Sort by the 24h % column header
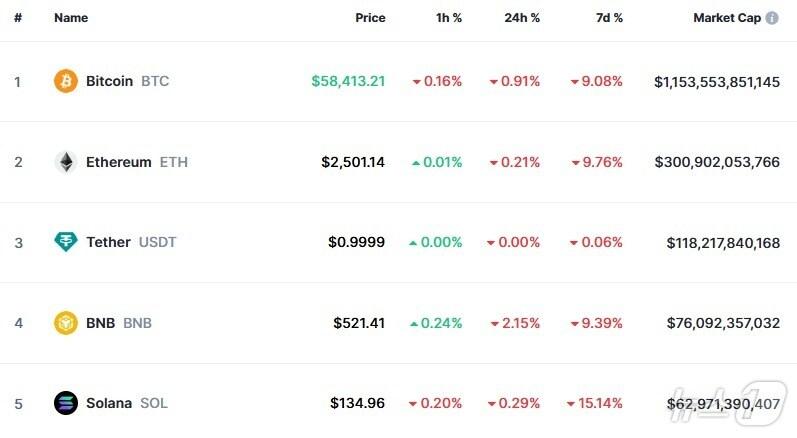 pyautogui.click(x=520, y=18)
